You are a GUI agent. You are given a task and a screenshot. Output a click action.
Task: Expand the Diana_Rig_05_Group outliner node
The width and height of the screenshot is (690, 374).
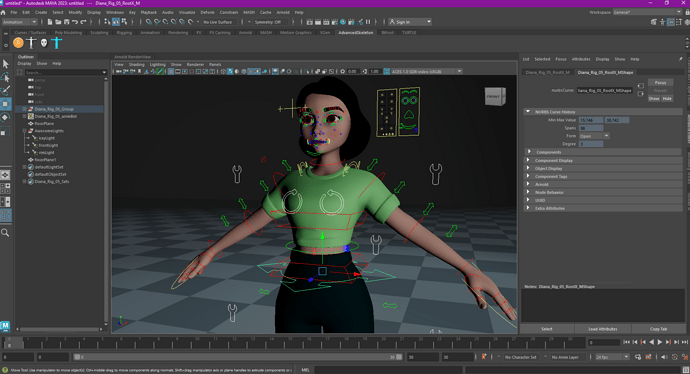(x=25, y=109)
